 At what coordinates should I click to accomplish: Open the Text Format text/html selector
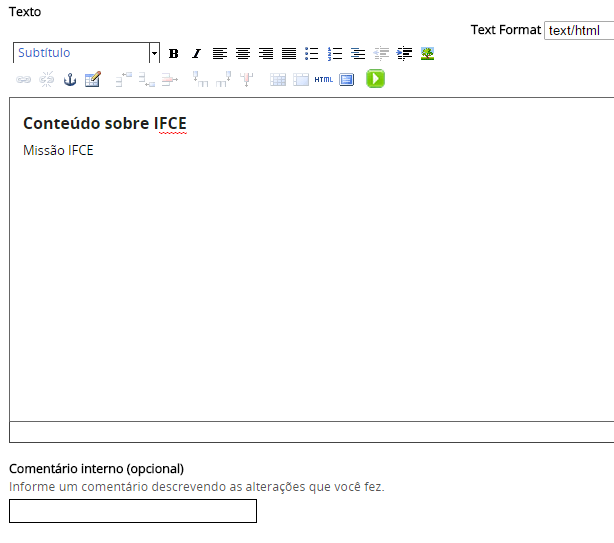pos(579,30)
